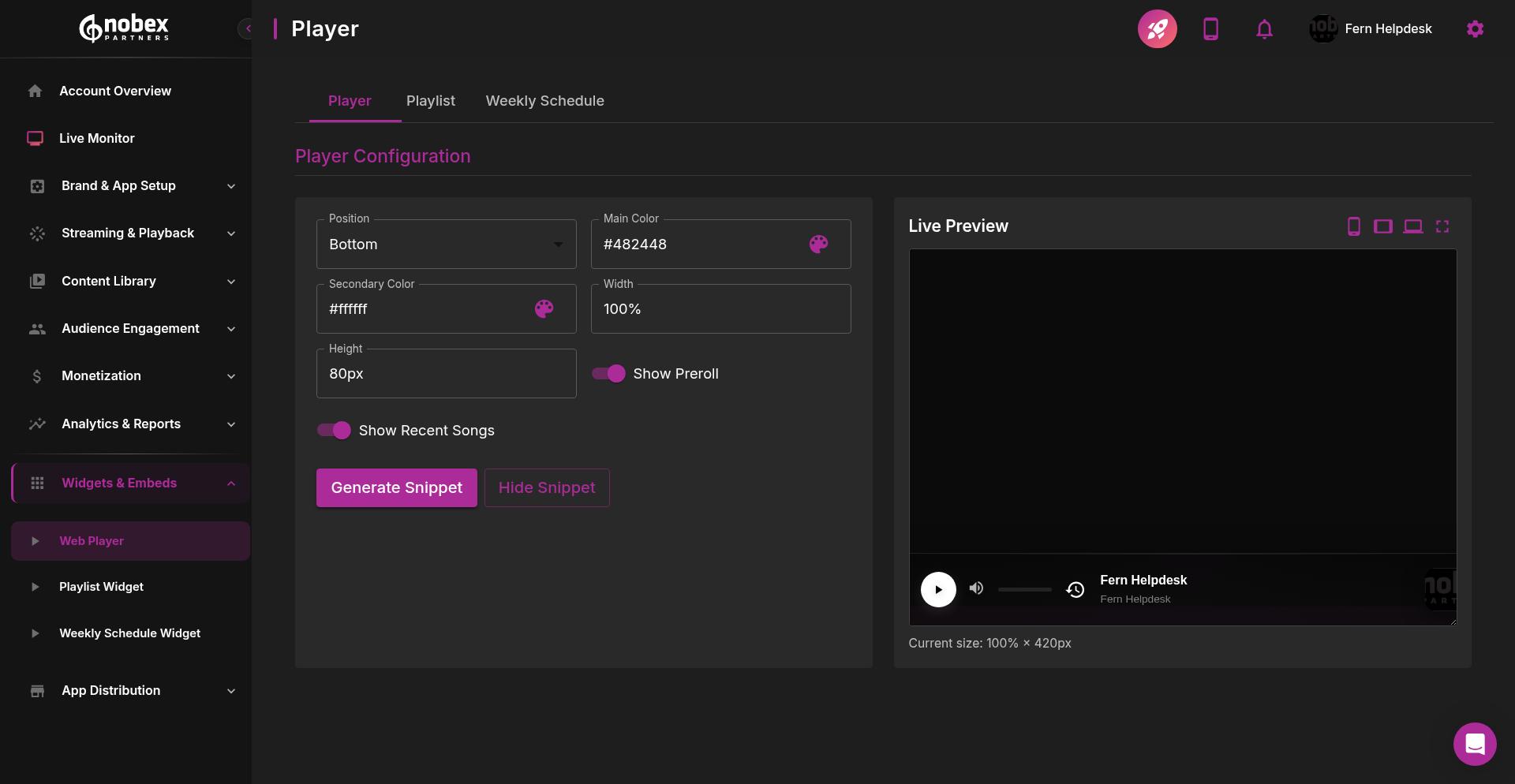Open the Main Color palette picker
Screen dimensions: 1515x784
tap(818, 245)
